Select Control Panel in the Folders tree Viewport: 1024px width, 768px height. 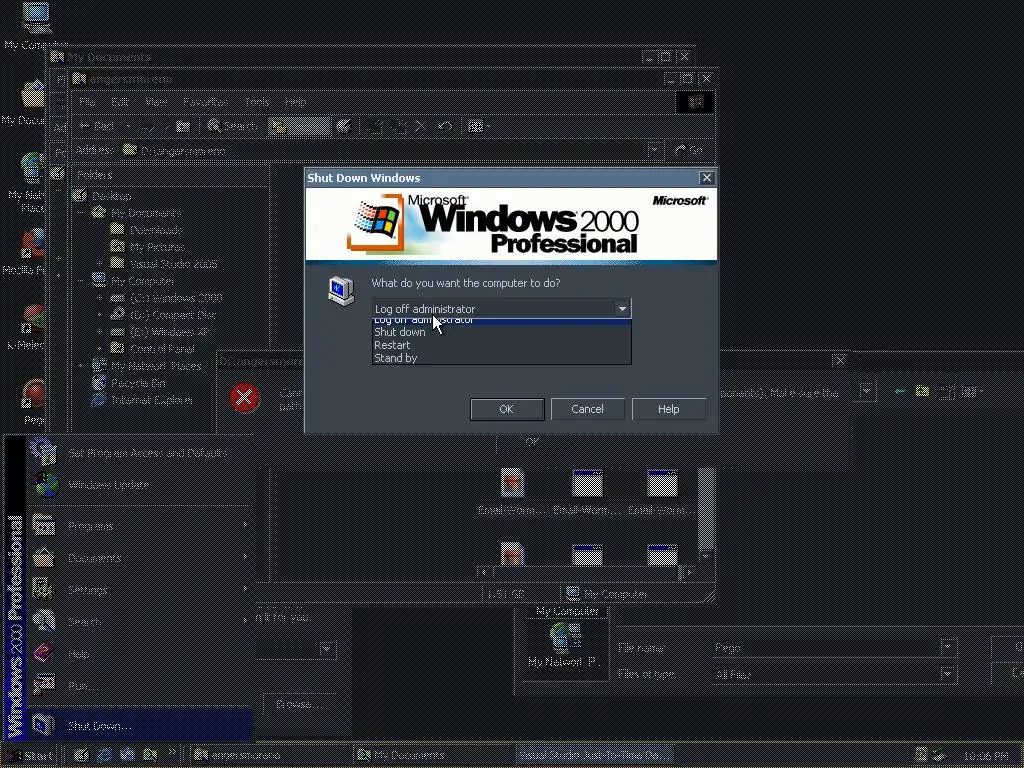(x=162, y=349)
